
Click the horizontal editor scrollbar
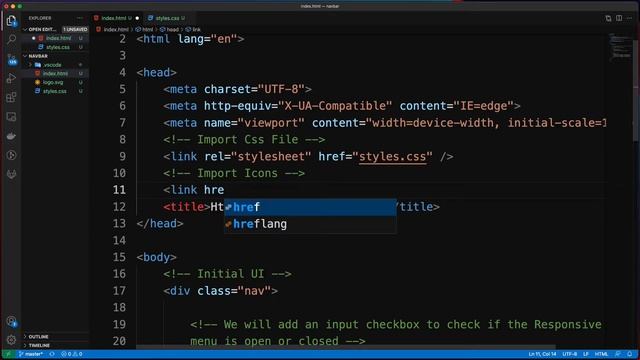click(x=345, y=347)
